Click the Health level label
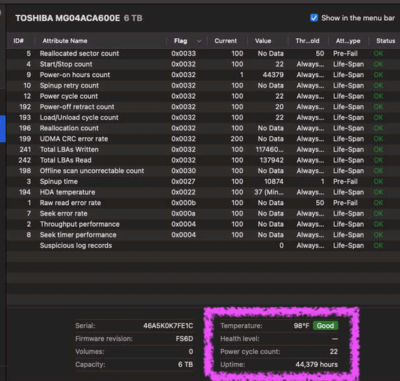The image size is (400, 381). click(240, 339)
